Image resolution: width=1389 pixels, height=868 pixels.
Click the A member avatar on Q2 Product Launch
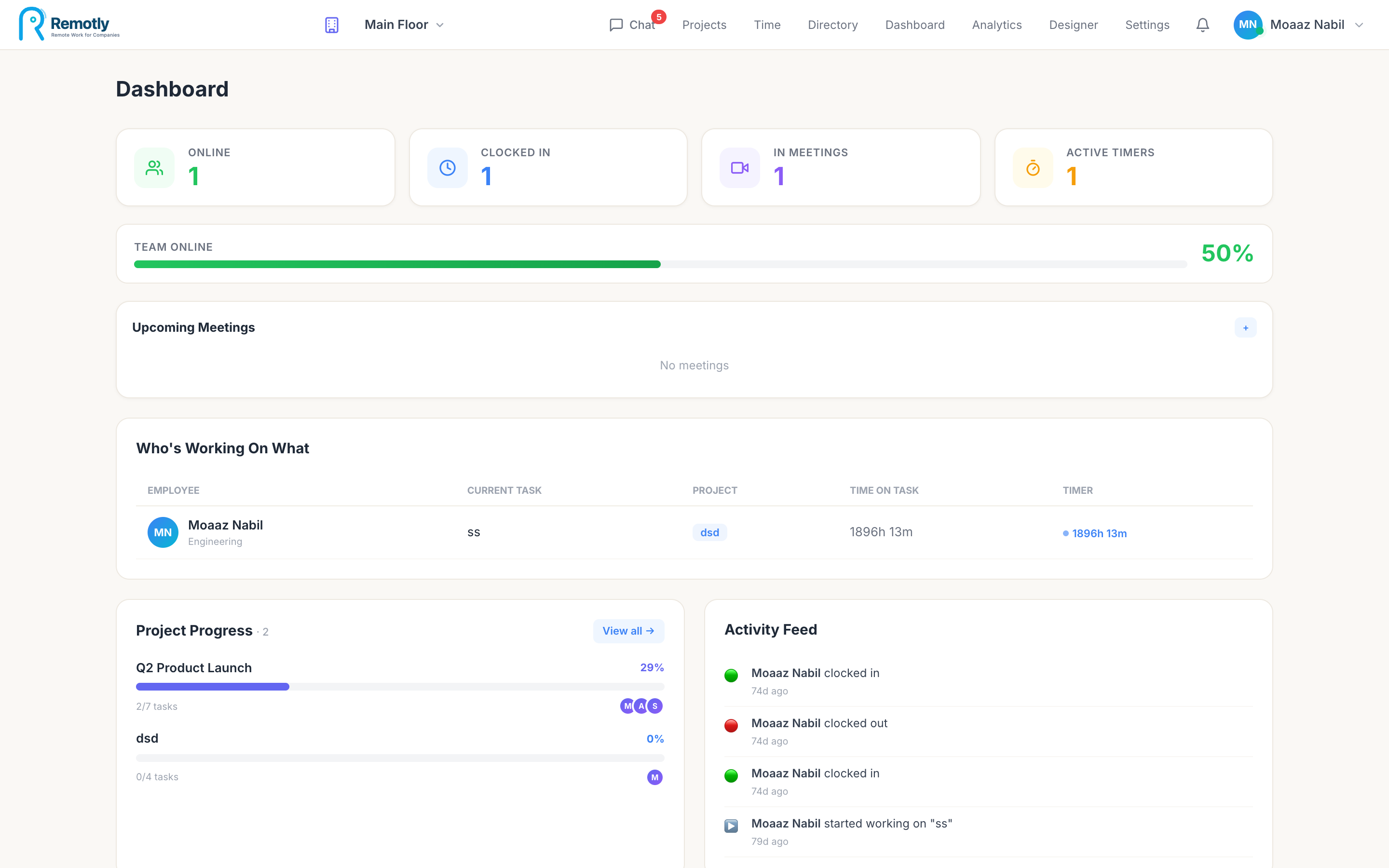pos(641,706)
